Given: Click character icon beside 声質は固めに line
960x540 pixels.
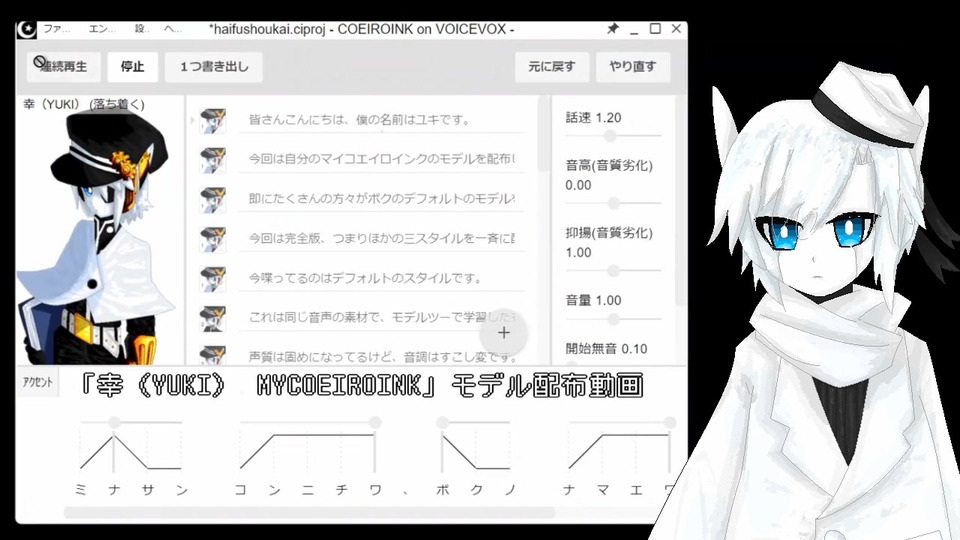Looking at the screenshot, I should [213, 355].
